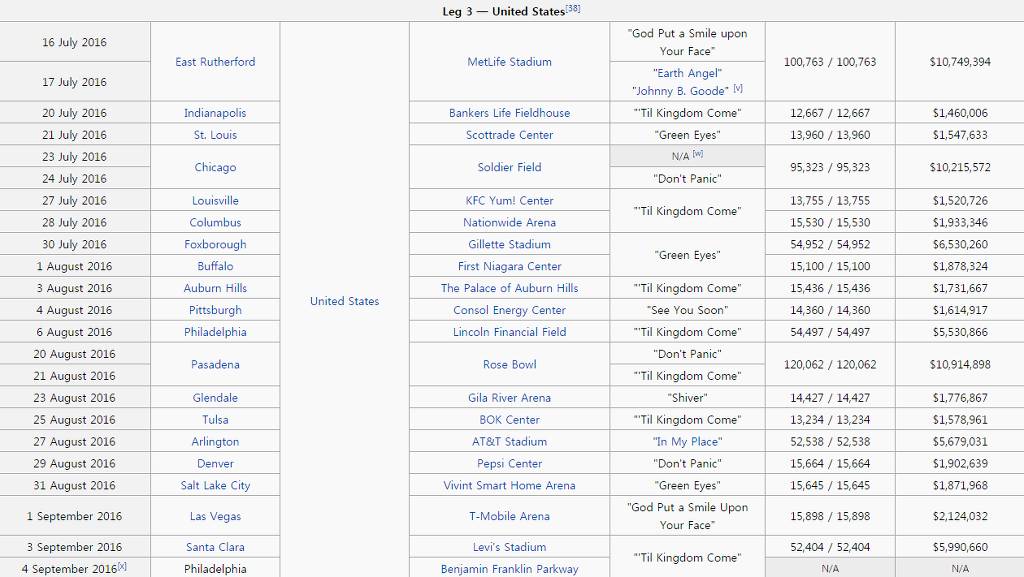Follow the Vivint Smart Home Arena link
1024x577 pixels.
(509, 486)
